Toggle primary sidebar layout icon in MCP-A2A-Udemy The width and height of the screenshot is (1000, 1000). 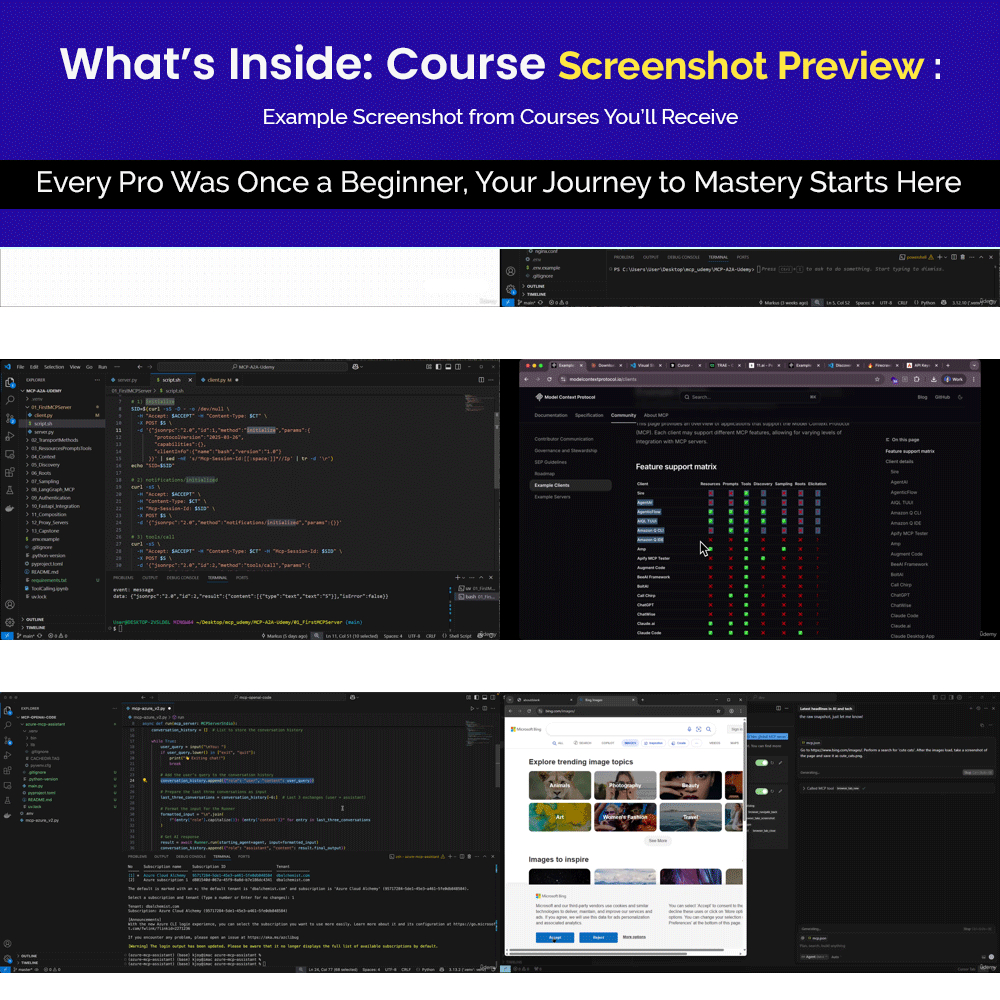438,367
